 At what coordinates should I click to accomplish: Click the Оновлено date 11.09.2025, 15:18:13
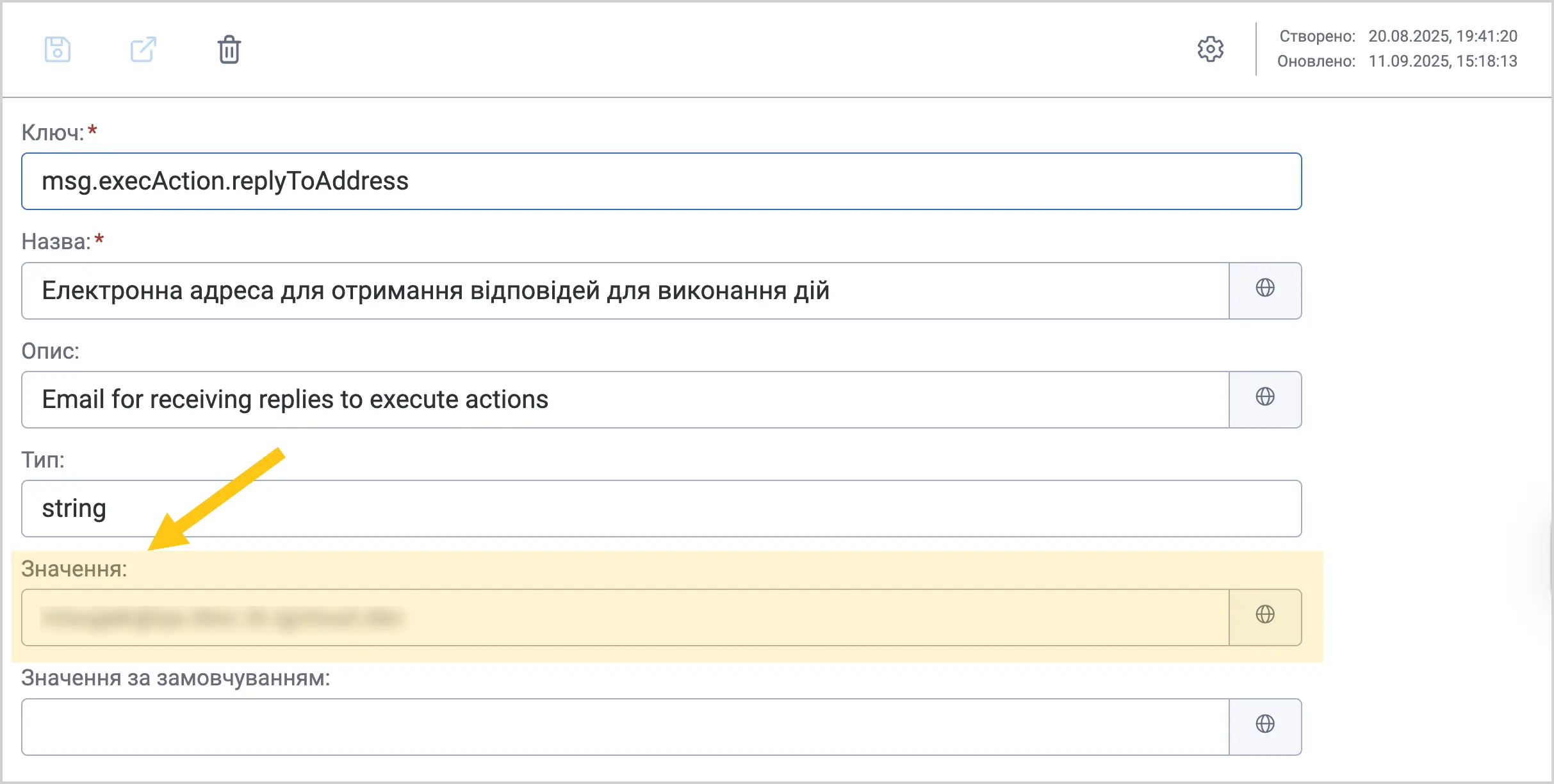coord(1443,61)
